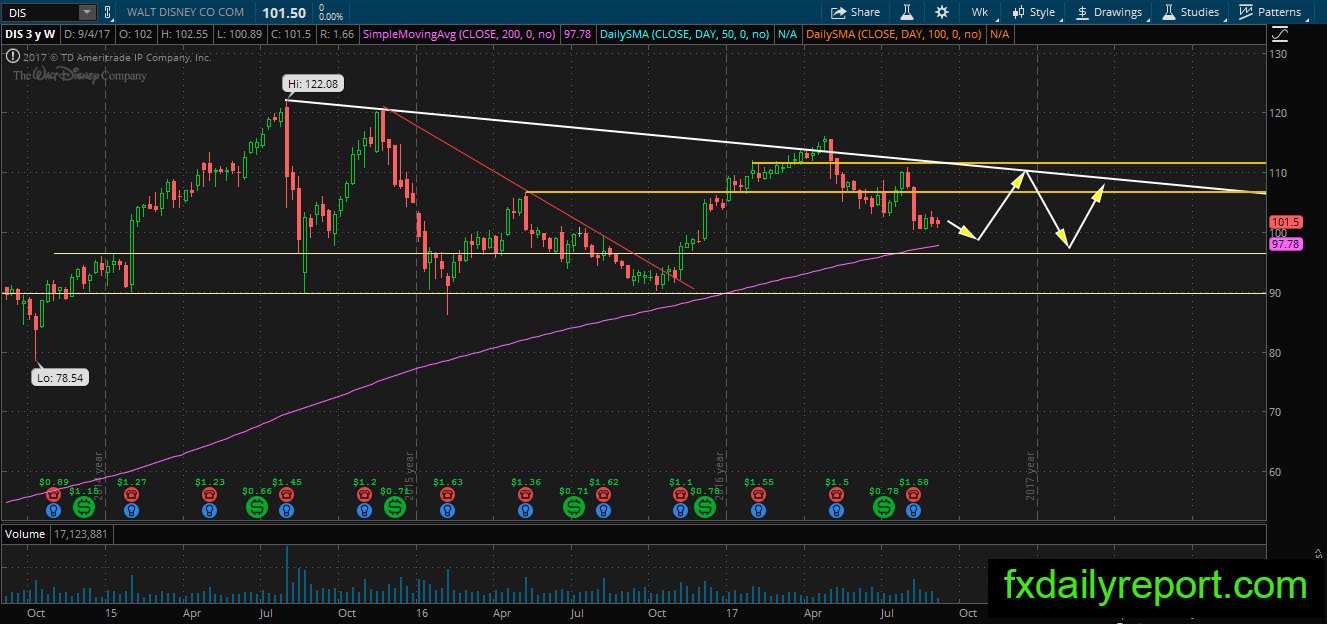Screen dimensions: 1327x624
Task: Click the earnings phone icon labeled $1.2
Action: point(365,494)
